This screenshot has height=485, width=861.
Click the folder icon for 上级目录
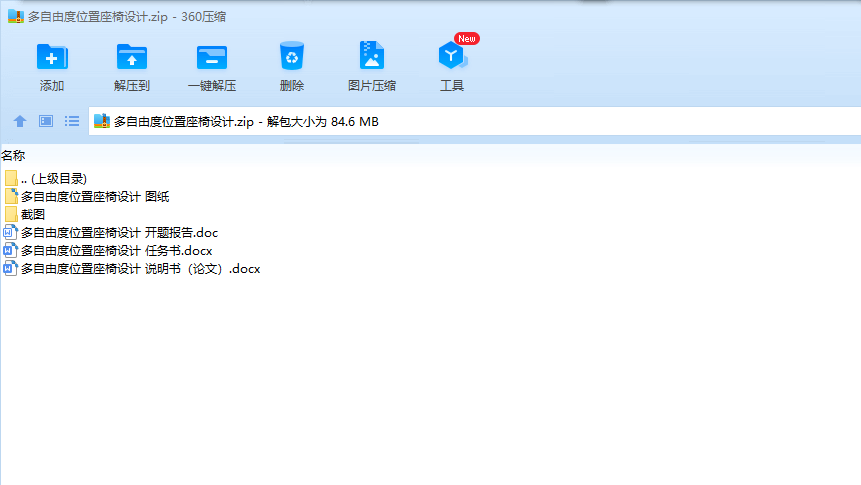pyautogui.click(x=11, y=179)
